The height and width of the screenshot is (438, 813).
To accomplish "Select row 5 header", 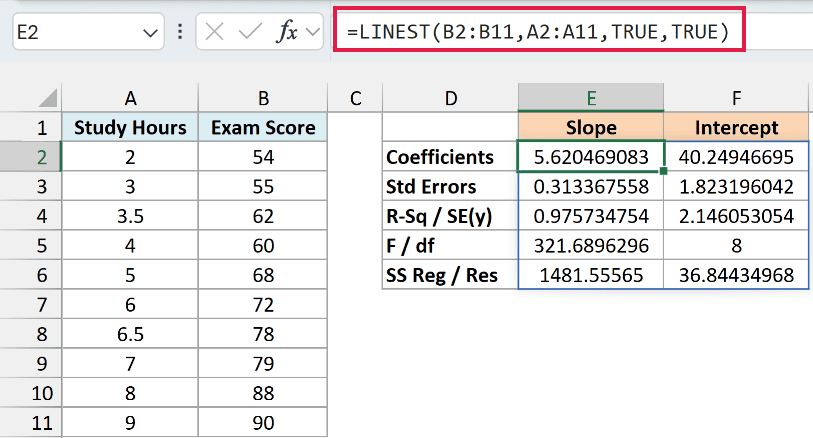I will pyautogui.click(x=31, y=246).
